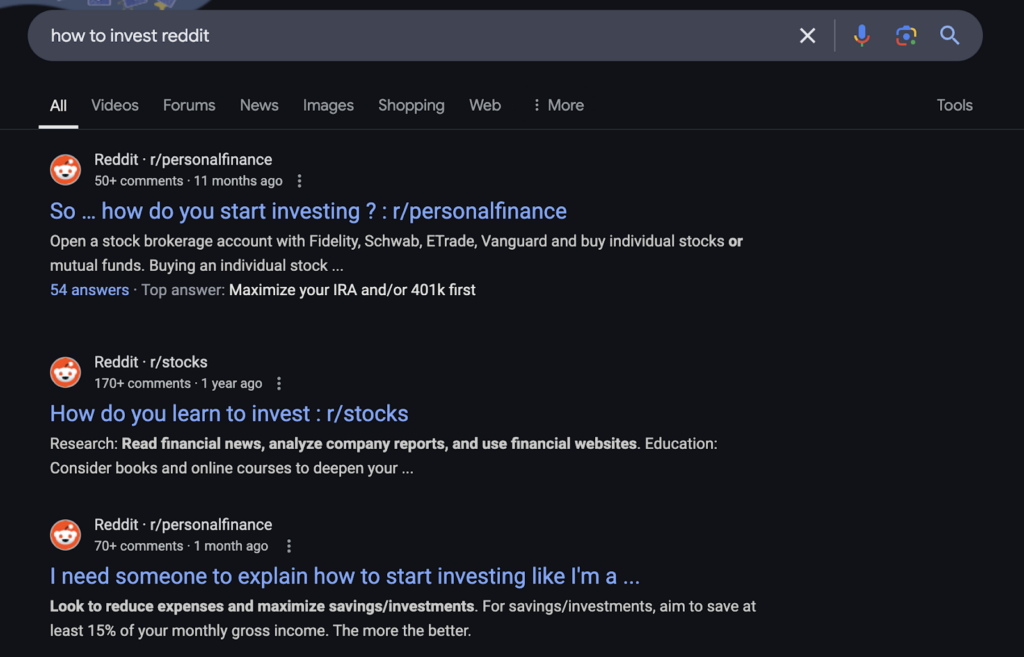Click Reddit icon beside '50+ comments' result

click(x=65, y=170)
